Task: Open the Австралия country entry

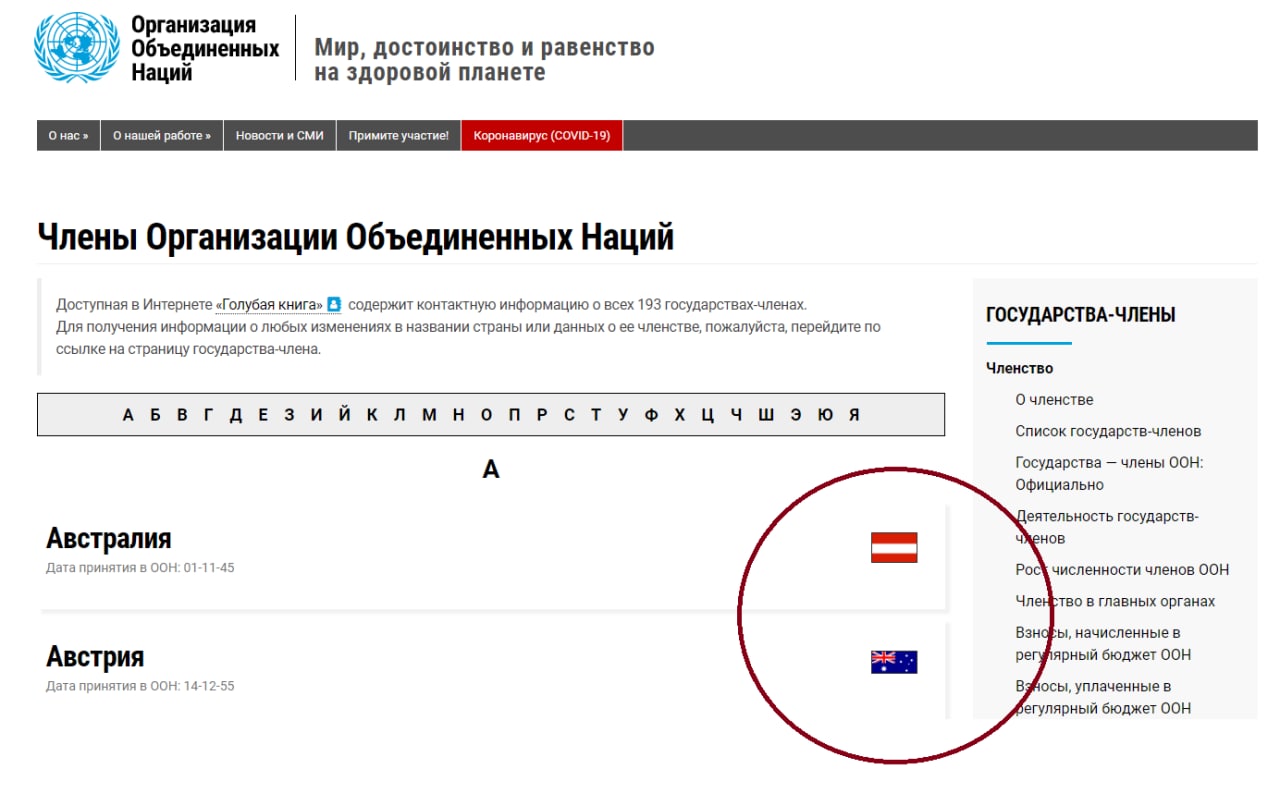Action: click(108, 538)
